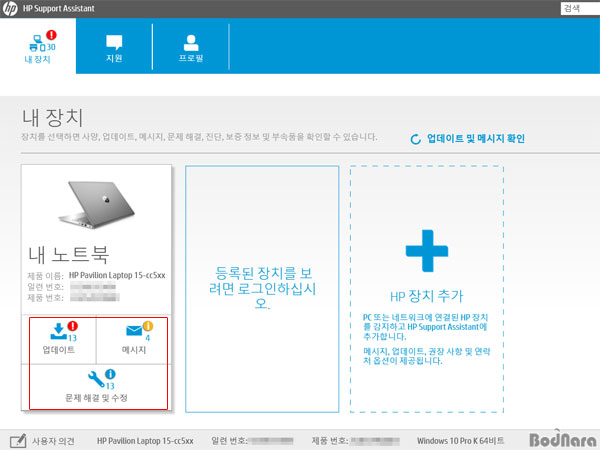This screenshot has width=600, height=450.
Task: Click the 검색 search field
Action: [x=580, y=8]
